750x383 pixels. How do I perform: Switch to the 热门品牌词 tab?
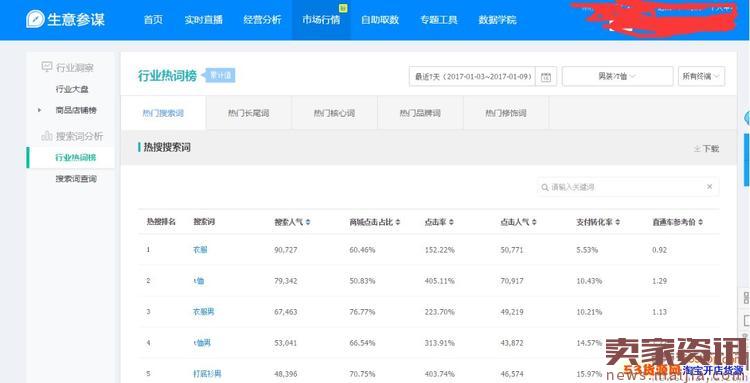click(420, 113)
